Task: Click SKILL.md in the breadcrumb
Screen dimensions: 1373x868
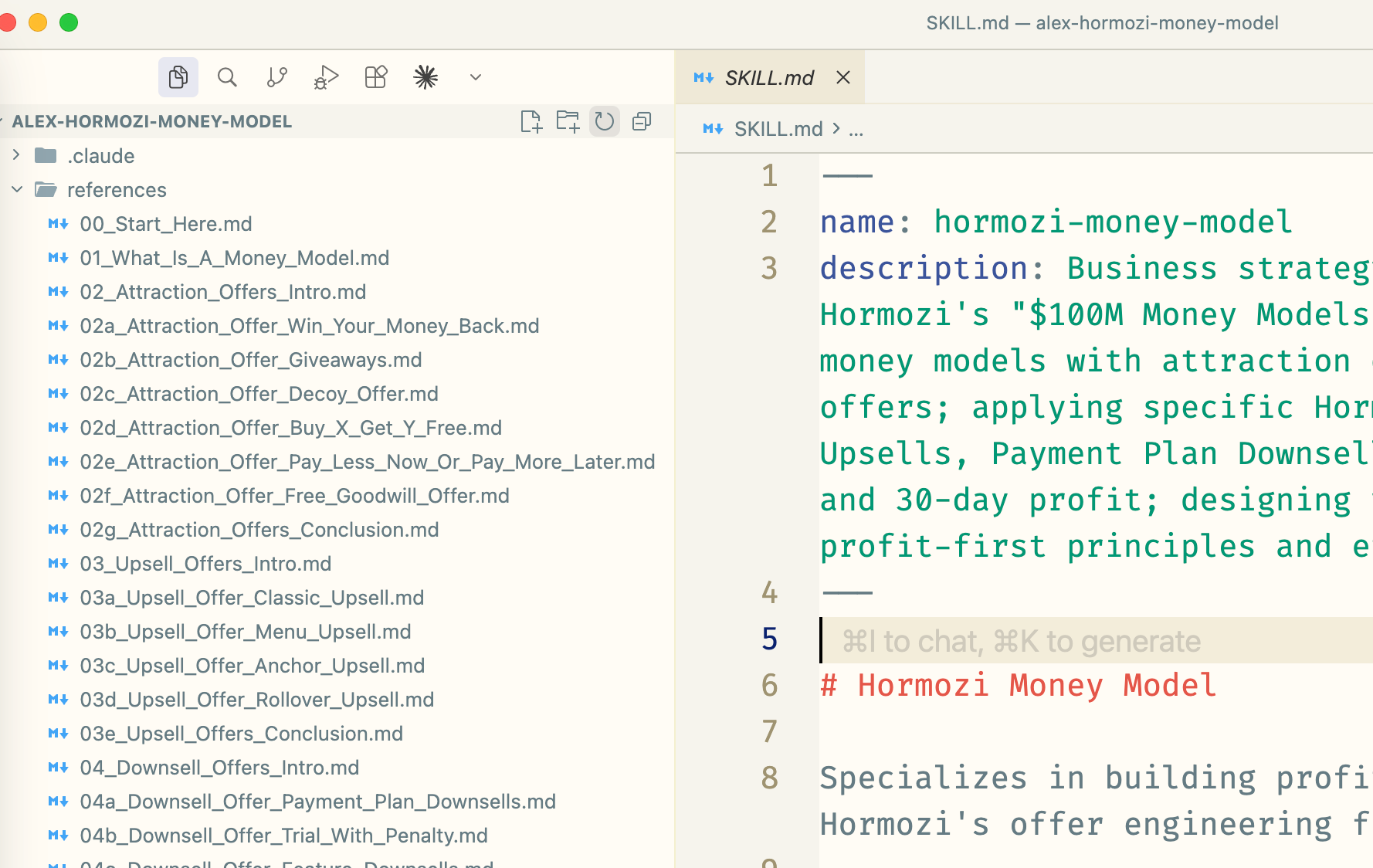Action: pos(778,129)
